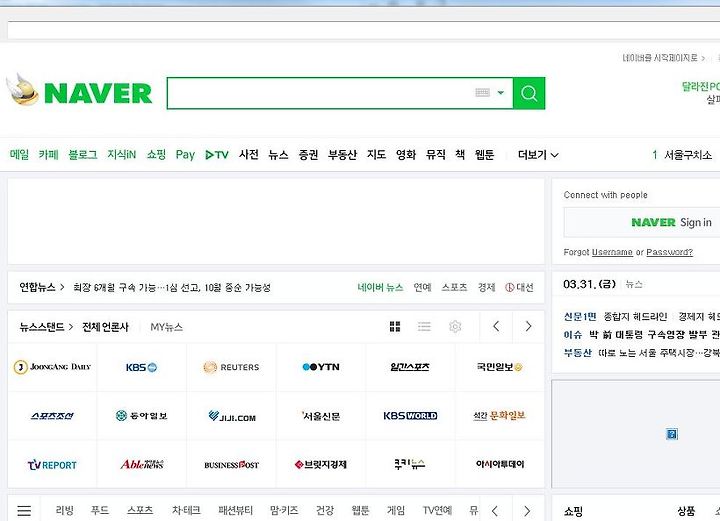Viewport: 720px width, 521px height.
Task: Open the 지식iN menu link
Action: point(122,155)
